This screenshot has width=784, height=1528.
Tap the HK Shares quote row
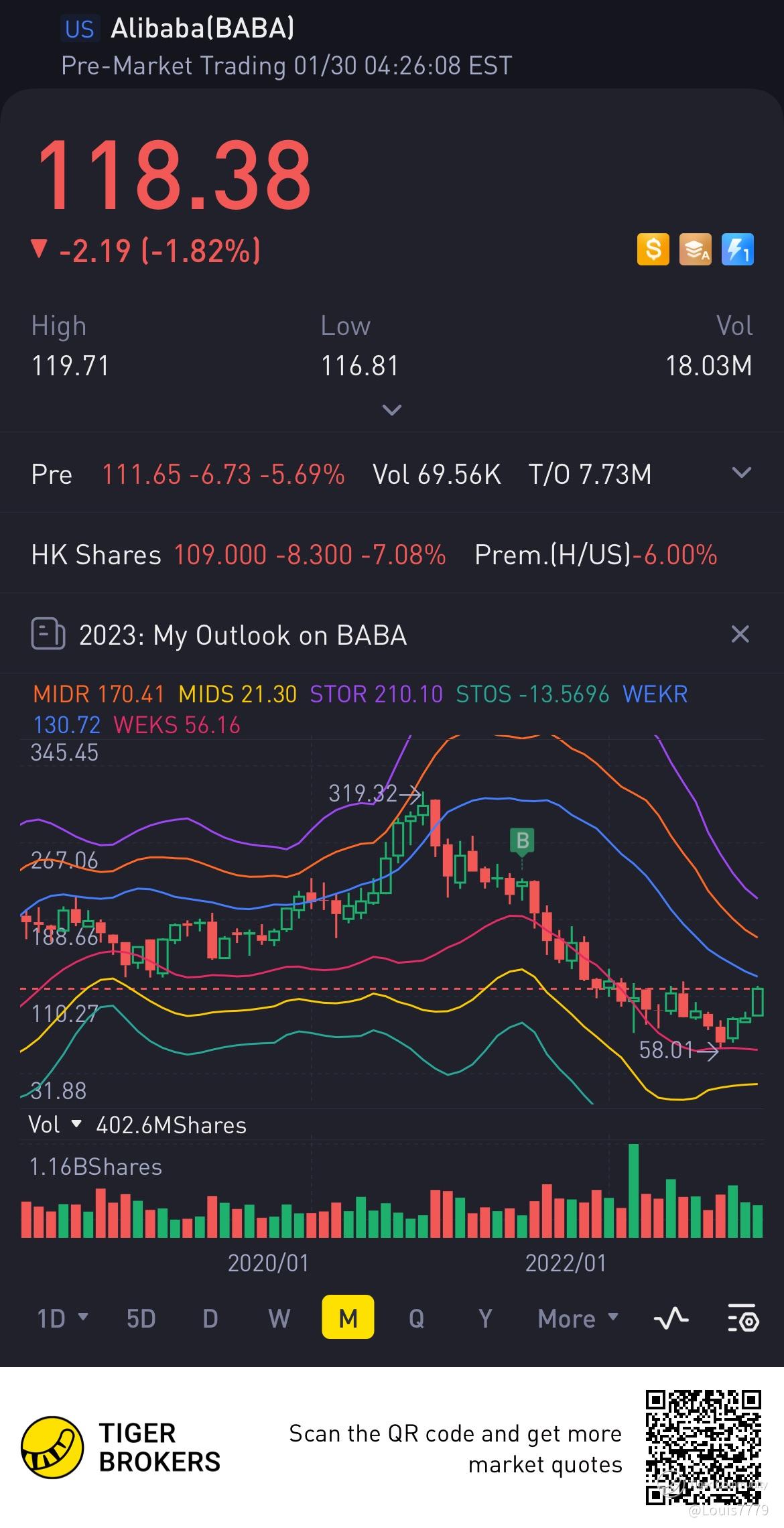point(392,554)
